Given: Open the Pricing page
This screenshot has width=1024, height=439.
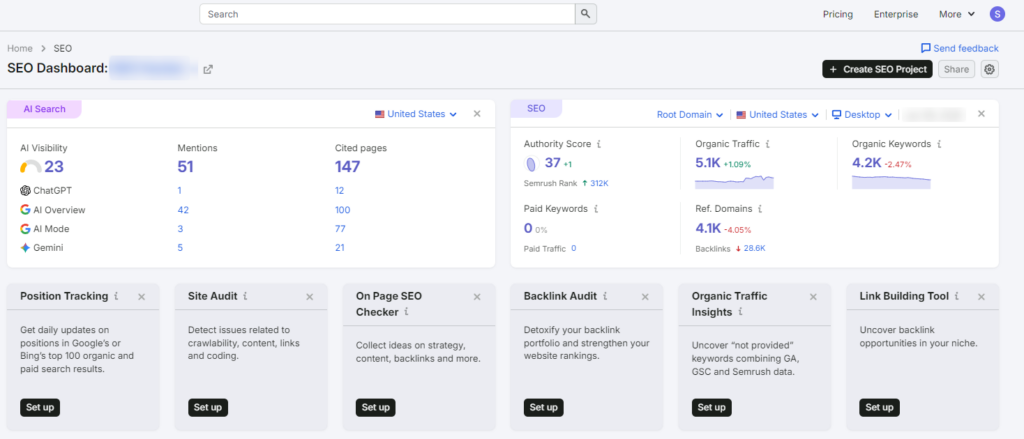Looking at the screenshot, I should point(838,14).
